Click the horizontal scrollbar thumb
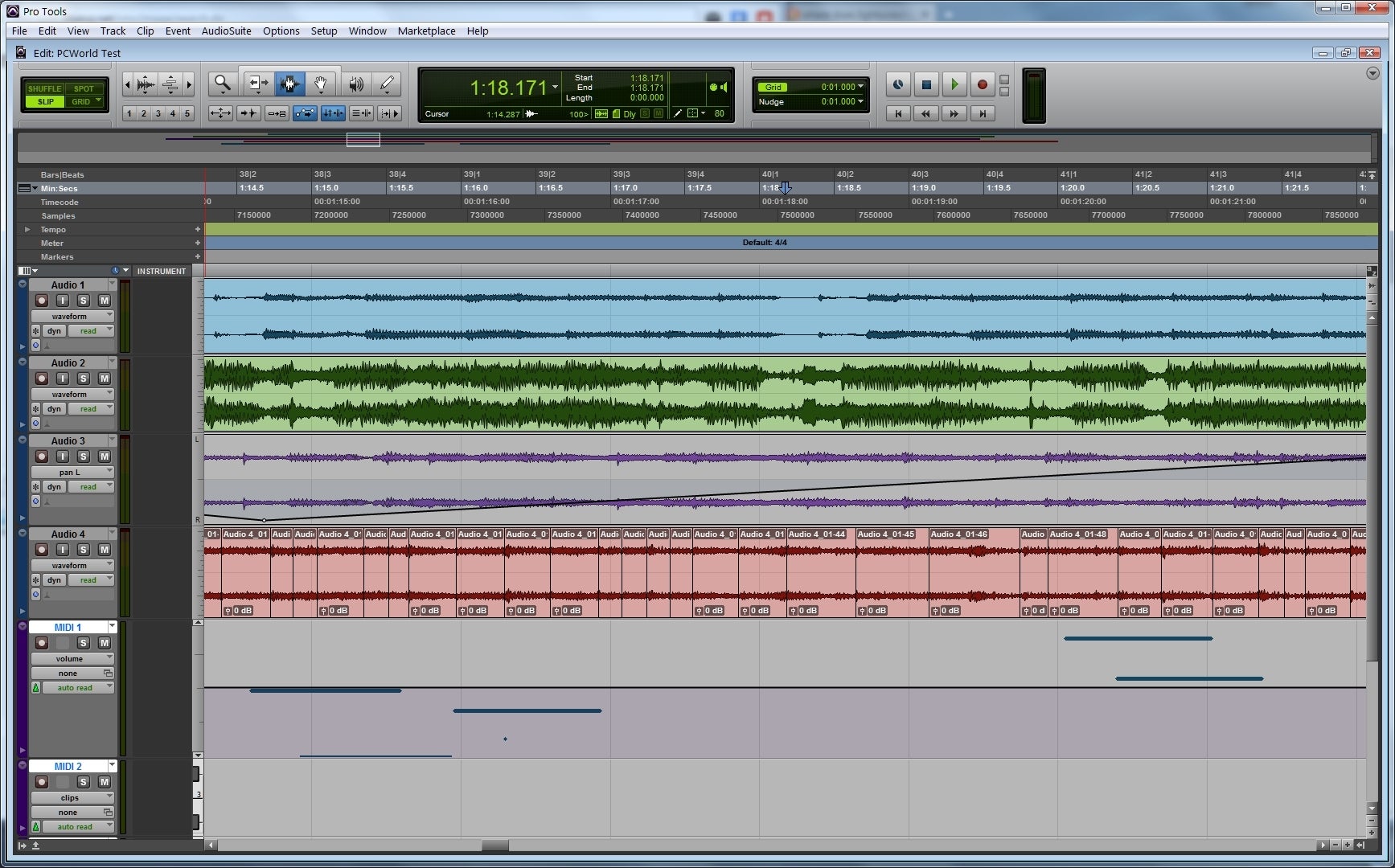 494,845
